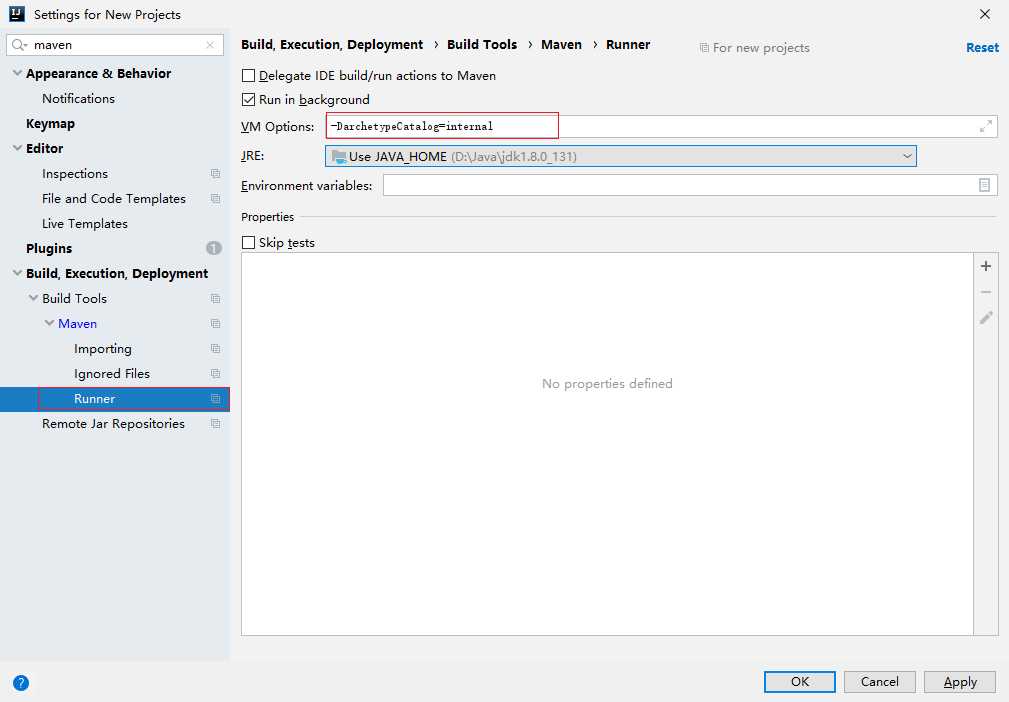The image size is (1009, 702).
Task: Click project-level icon next to Runner
Action: (216, 399)
